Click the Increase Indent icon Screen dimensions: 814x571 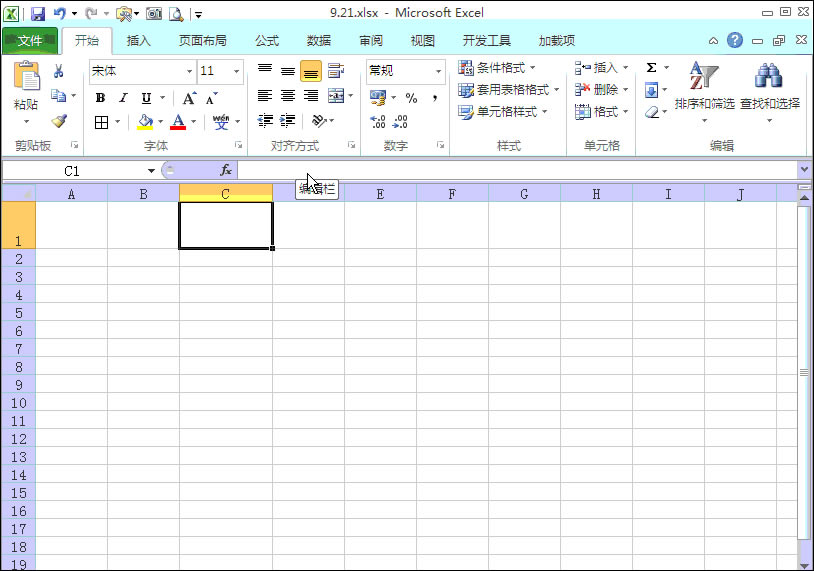point(288,121)
